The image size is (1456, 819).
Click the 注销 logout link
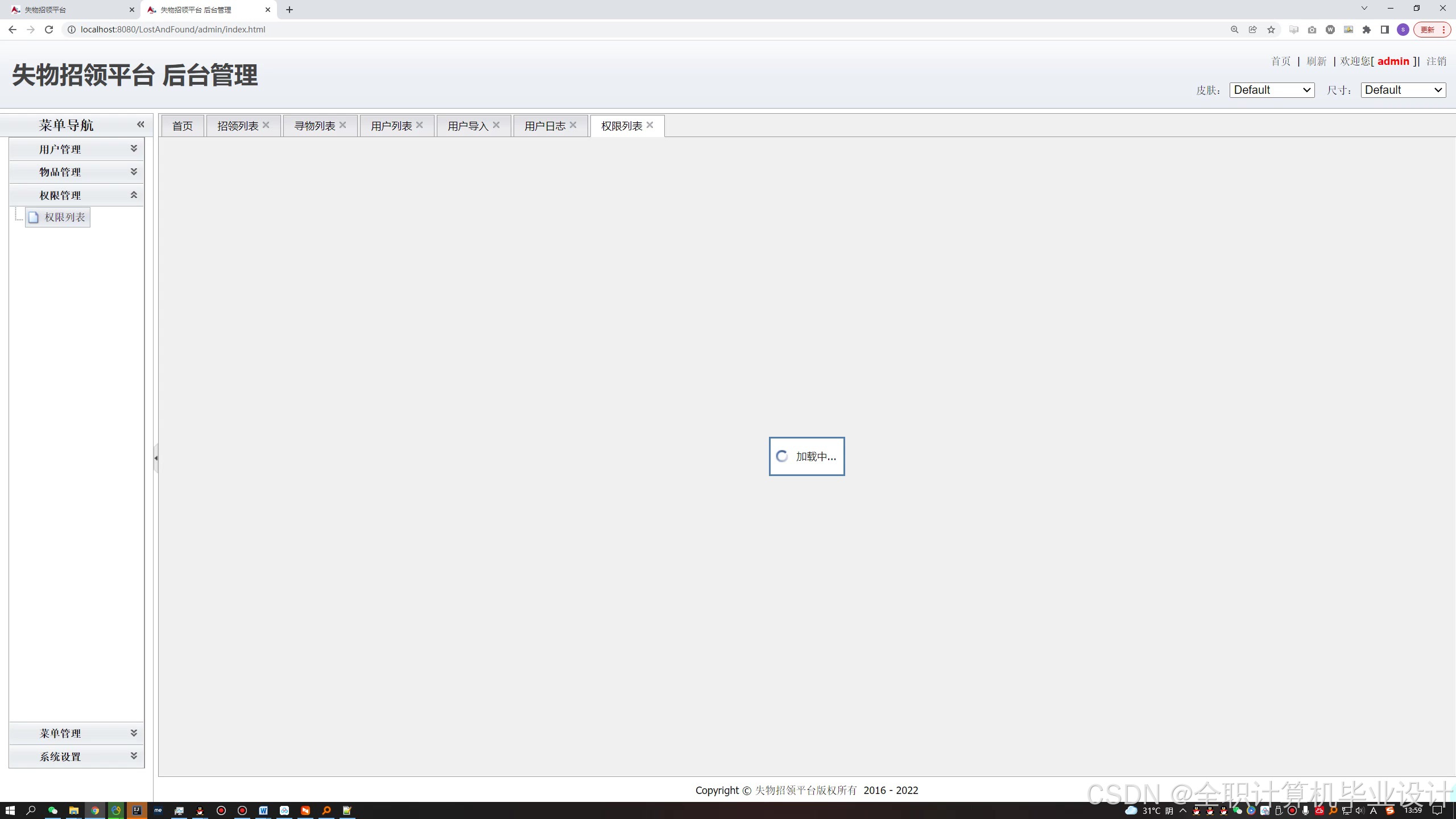[1436, 61]
